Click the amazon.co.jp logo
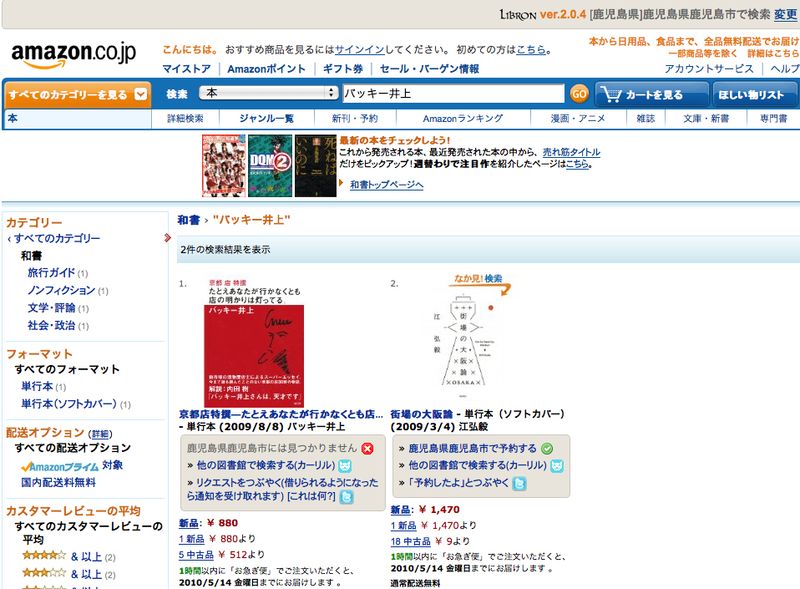Screen dimensions: 800x589 pos(73,55)
